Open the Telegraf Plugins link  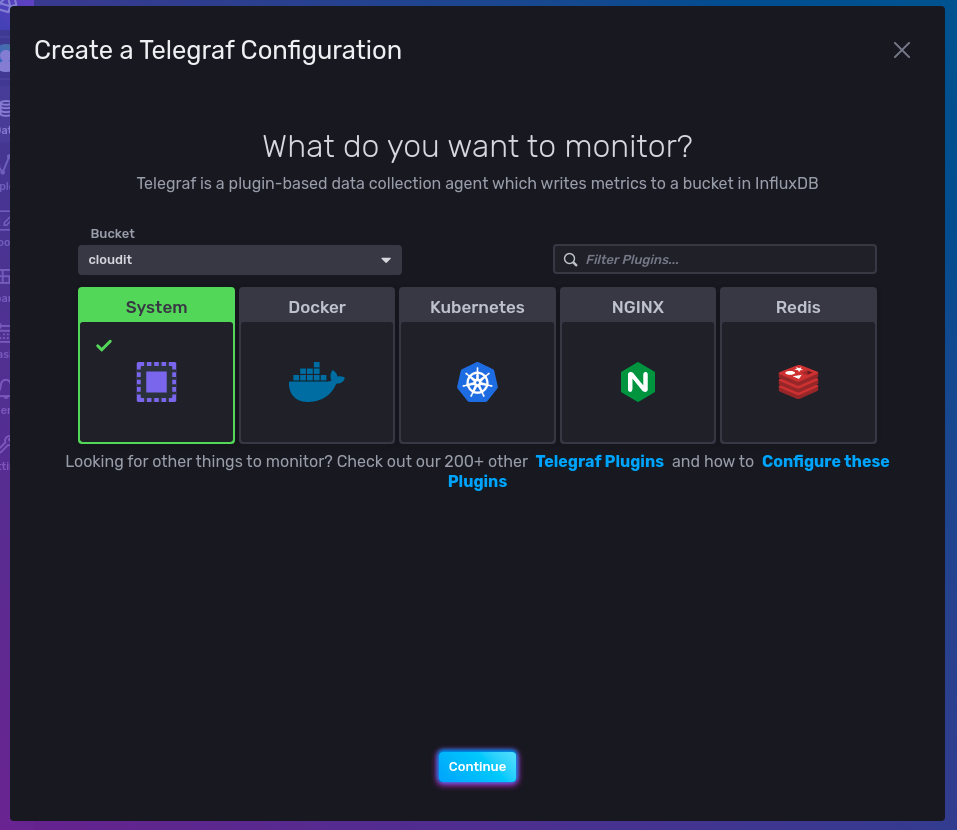coord(599,461)
